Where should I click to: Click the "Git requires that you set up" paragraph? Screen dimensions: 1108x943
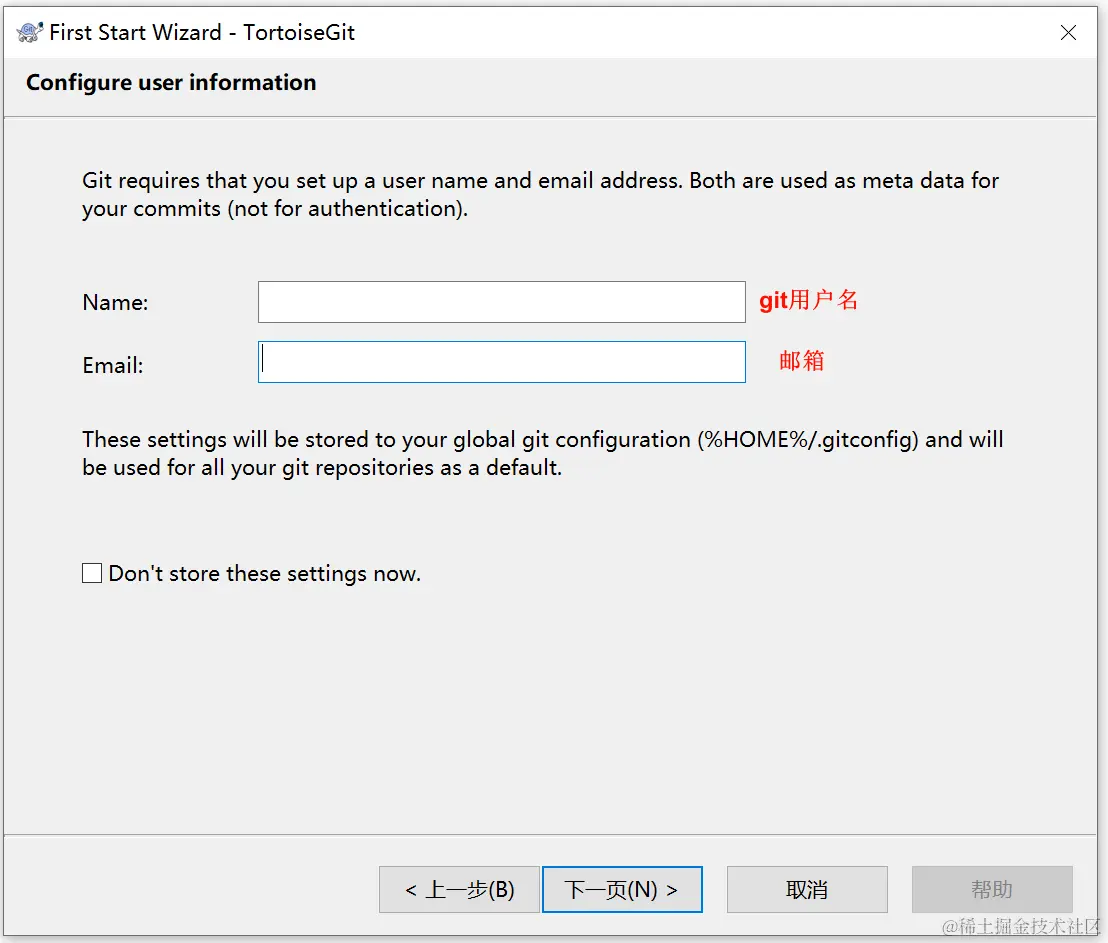(541, 194)
